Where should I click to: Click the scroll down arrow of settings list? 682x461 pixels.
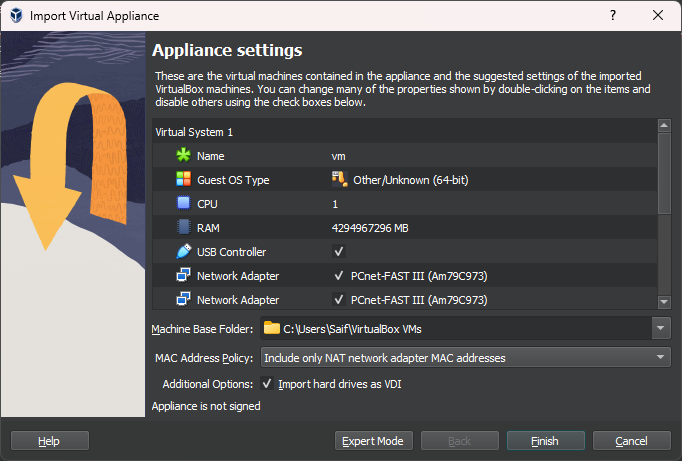(664, 301)
